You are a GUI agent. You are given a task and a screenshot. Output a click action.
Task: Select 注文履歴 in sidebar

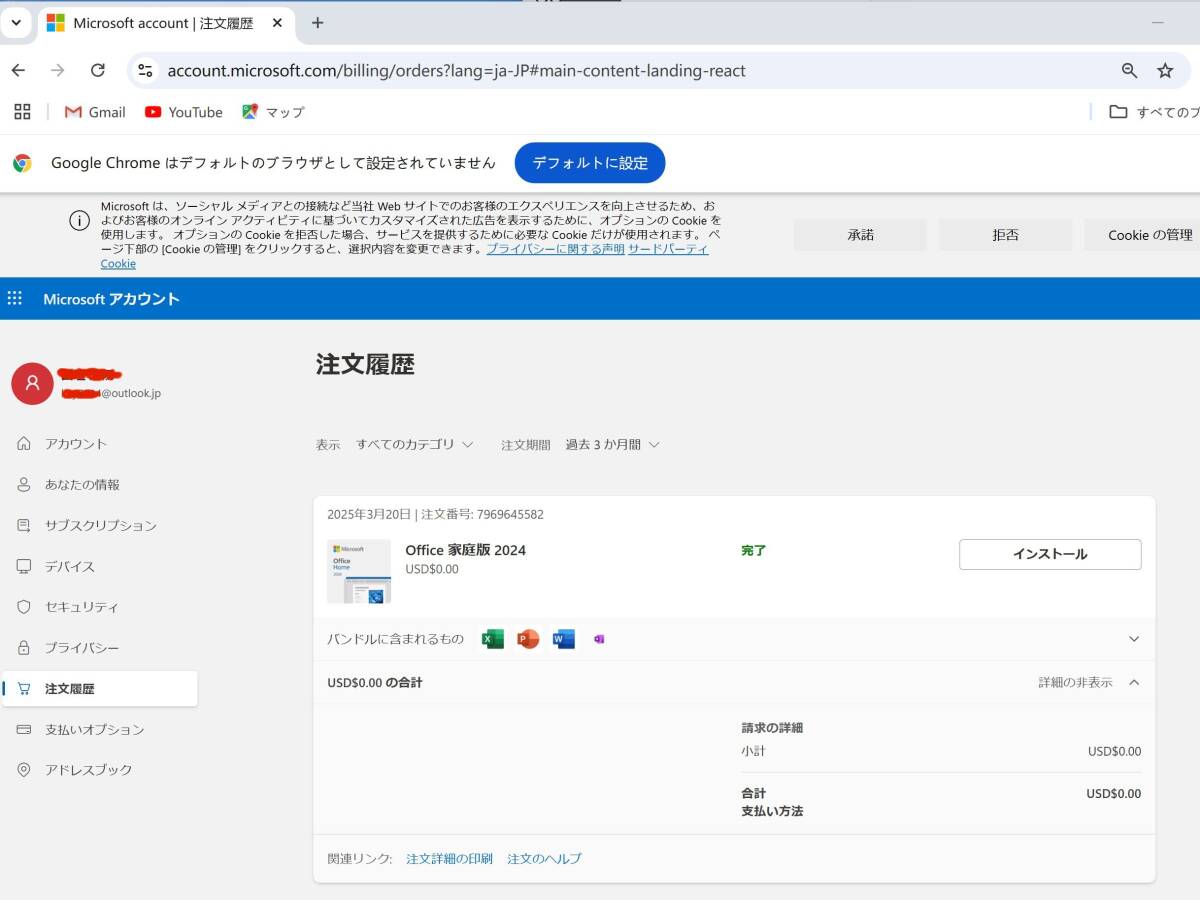pyautogui.click(x=100, y=689)
